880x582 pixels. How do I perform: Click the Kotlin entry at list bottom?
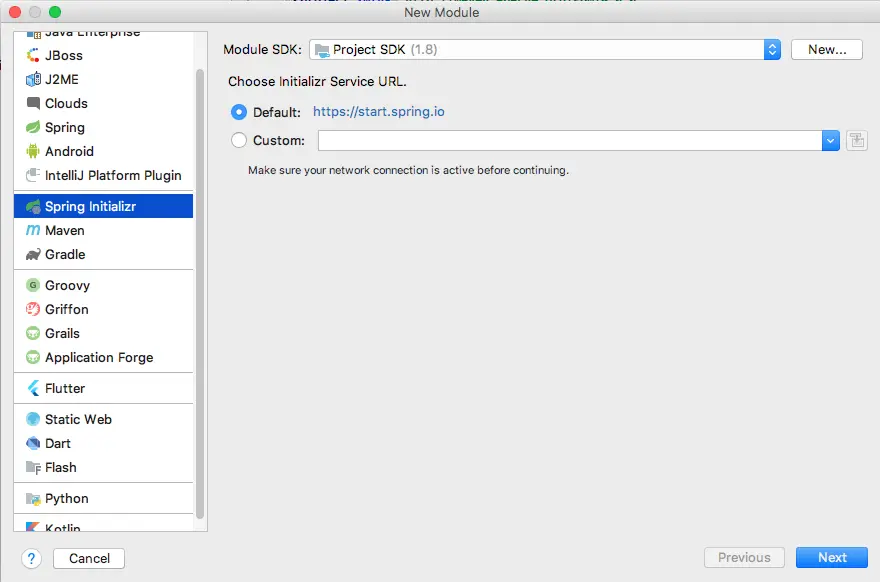(103, 526)
